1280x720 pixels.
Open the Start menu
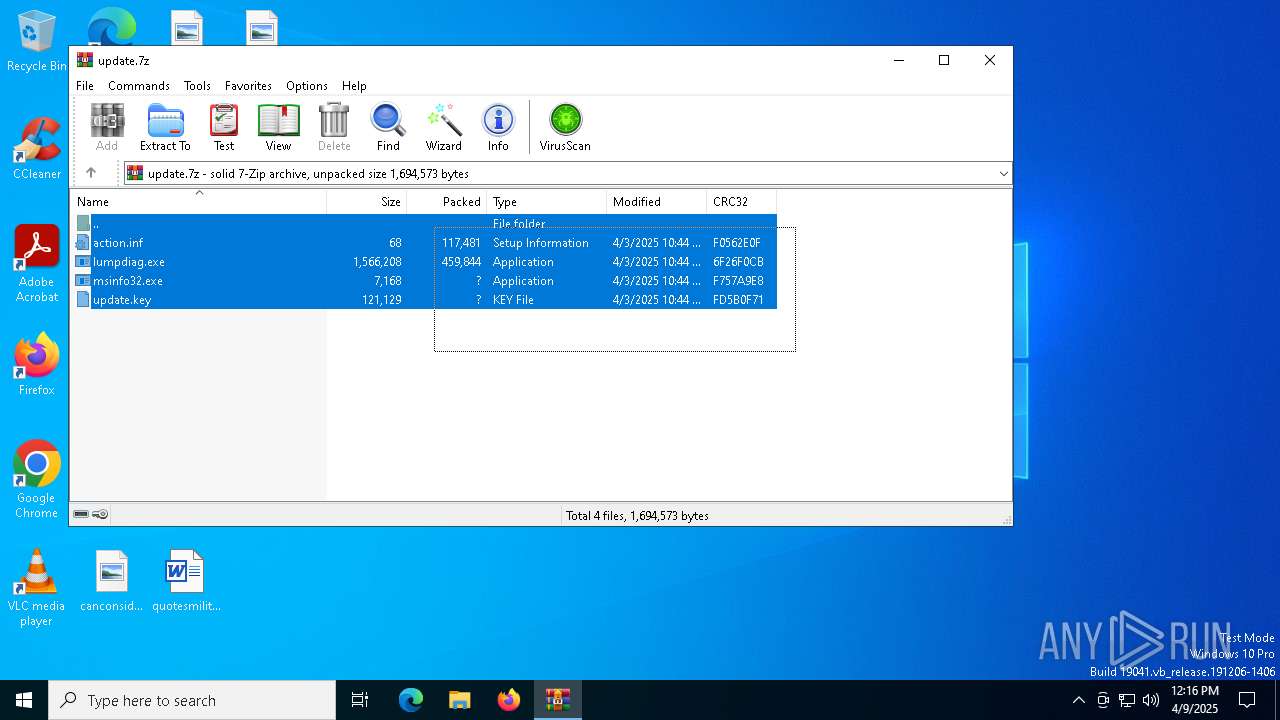24,700
